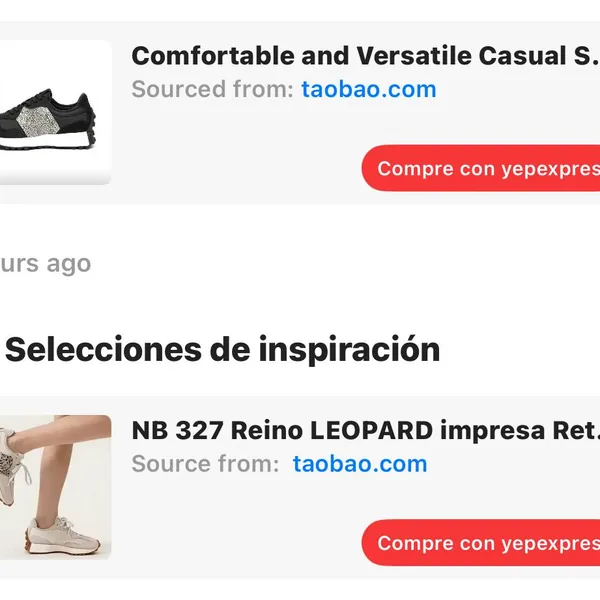Click the word 'inspiración' in the section heading

point(349,350)
